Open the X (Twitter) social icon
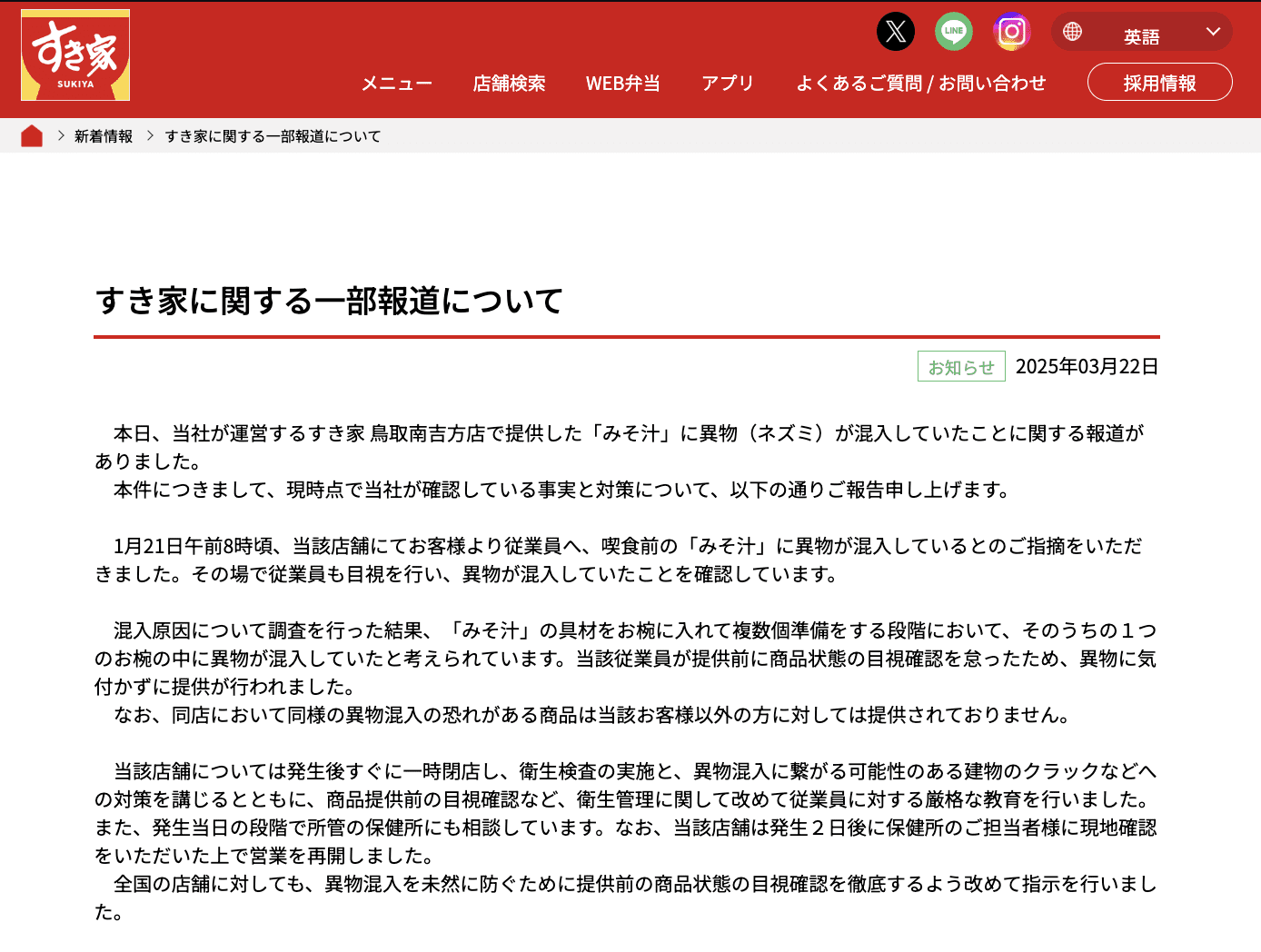Screen dimensions: 1261x952 tap(896, 32)
